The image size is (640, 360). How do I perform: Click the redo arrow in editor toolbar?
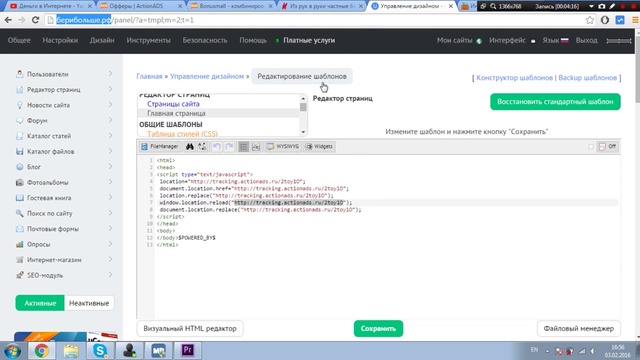(229, 147)
